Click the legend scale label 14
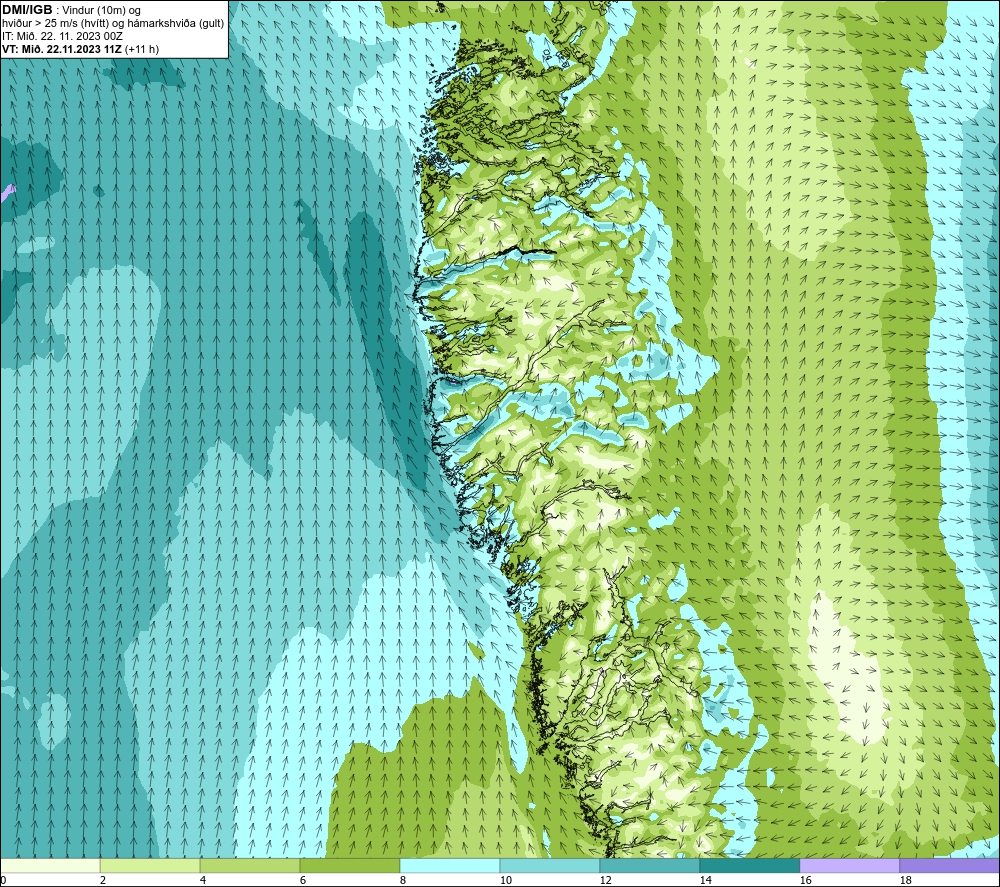Screen dimensions: 1000x887 pyautogui.click(x=706, y=881)
